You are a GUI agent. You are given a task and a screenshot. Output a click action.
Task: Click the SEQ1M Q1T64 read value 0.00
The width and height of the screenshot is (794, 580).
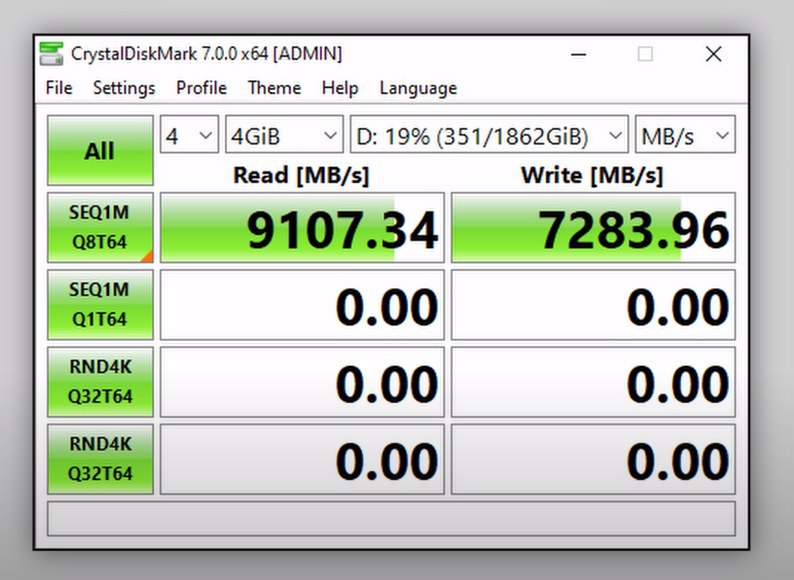(302, 304)
